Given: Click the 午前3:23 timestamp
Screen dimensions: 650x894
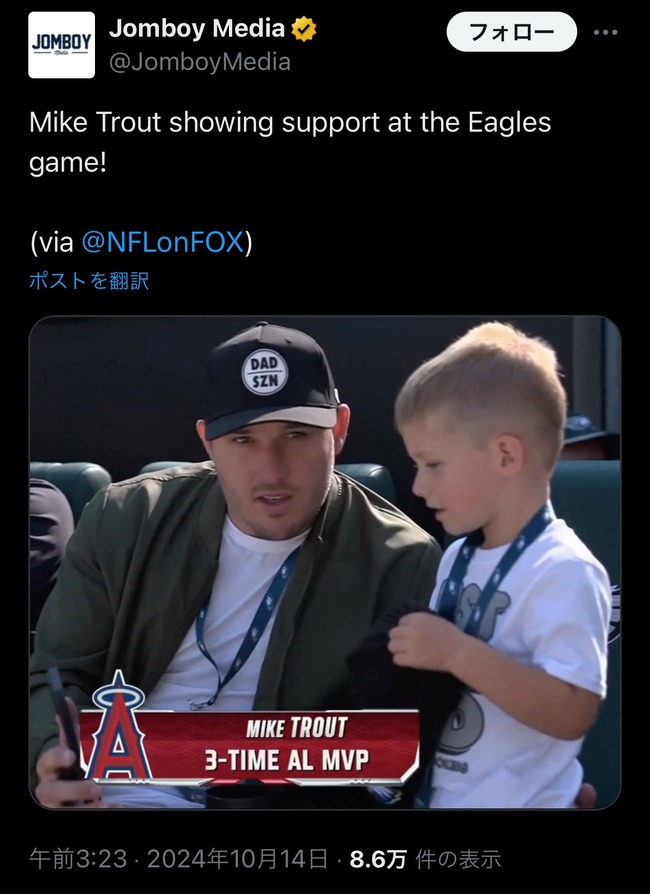Looking at the screenshot, I should [x=70, y=859].
